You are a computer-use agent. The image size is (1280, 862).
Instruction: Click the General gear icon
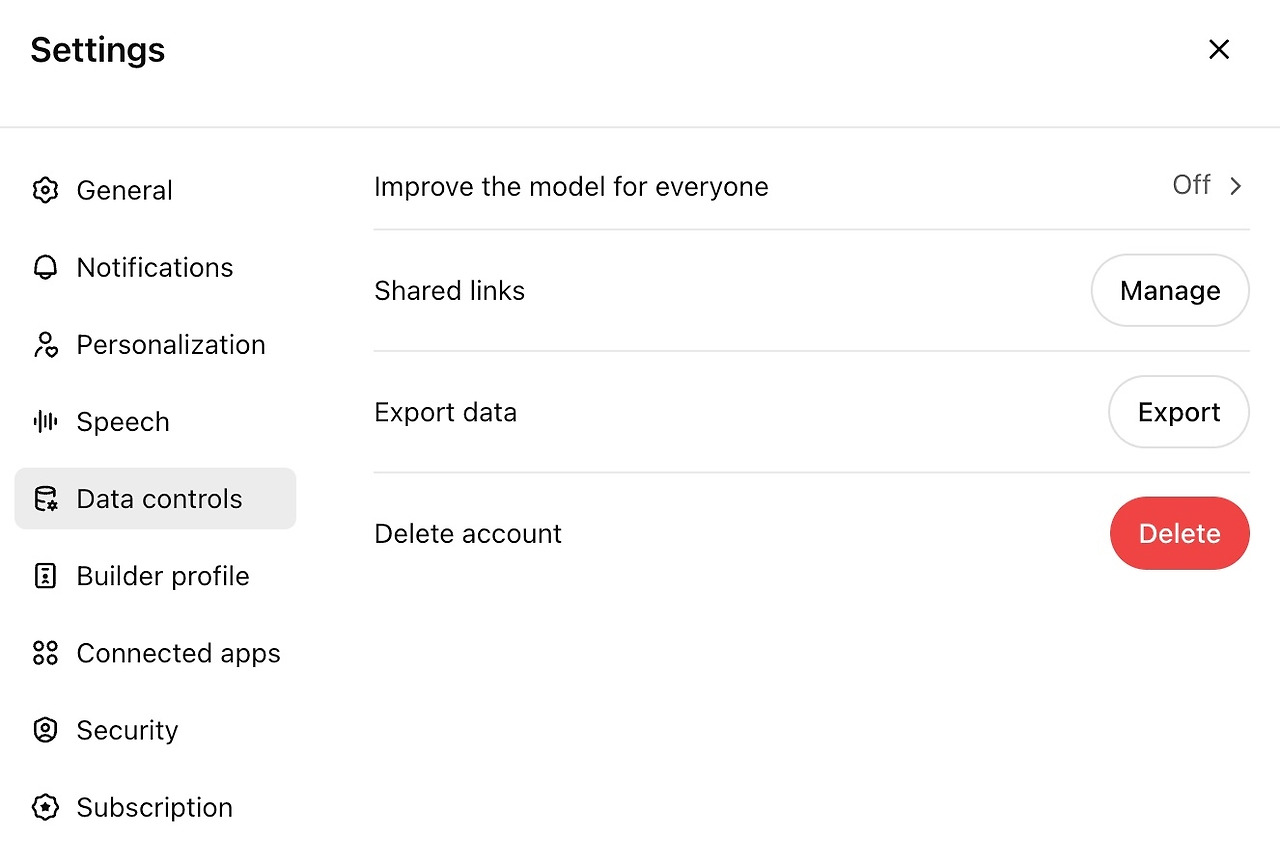(x=45, y=190)
